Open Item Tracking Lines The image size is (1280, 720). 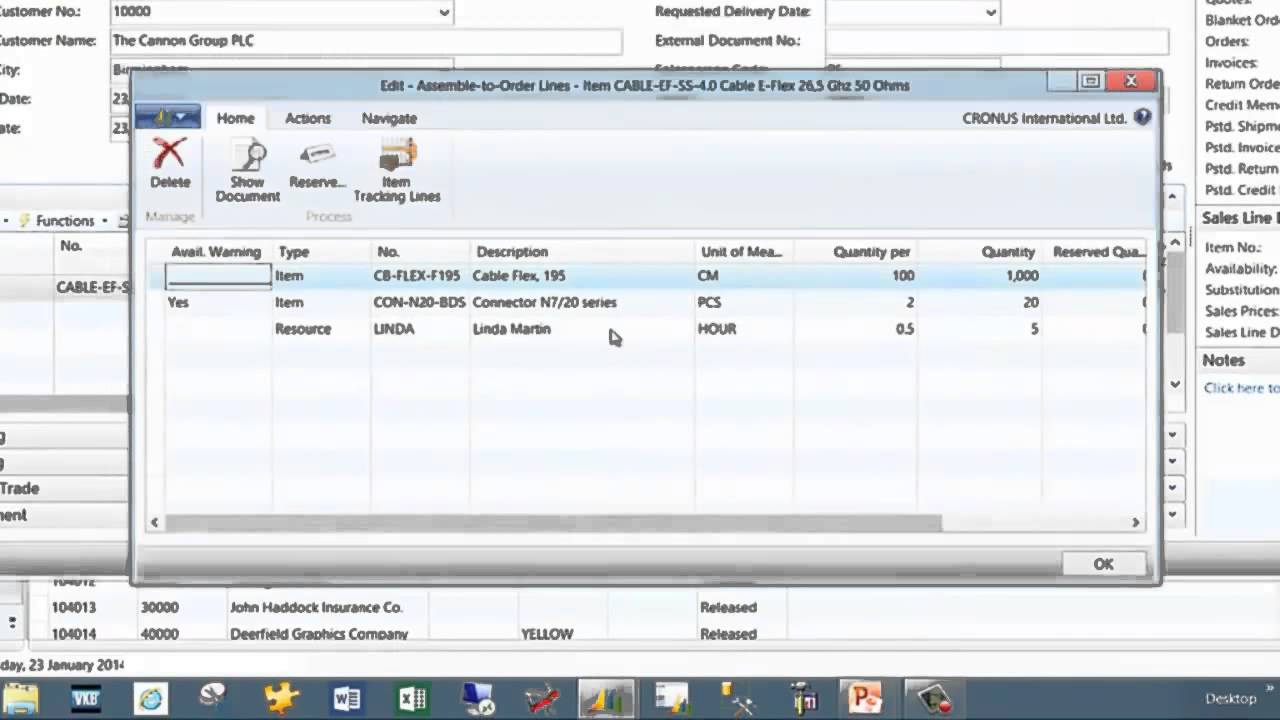click(397, 170)
